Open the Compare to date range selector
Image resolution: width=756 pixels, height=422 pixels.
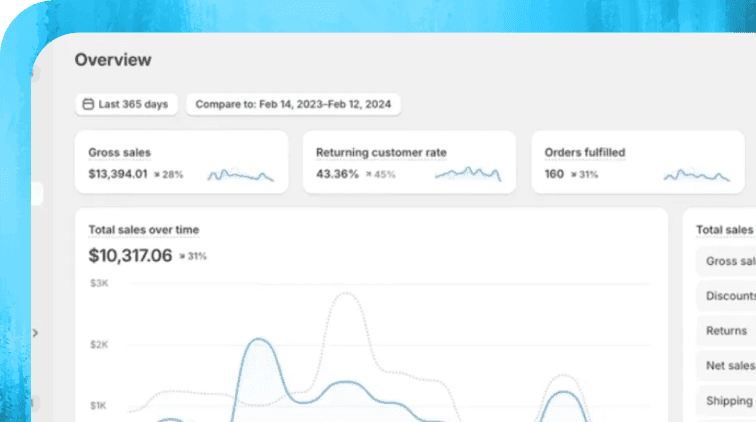click(x=293, y=104)
